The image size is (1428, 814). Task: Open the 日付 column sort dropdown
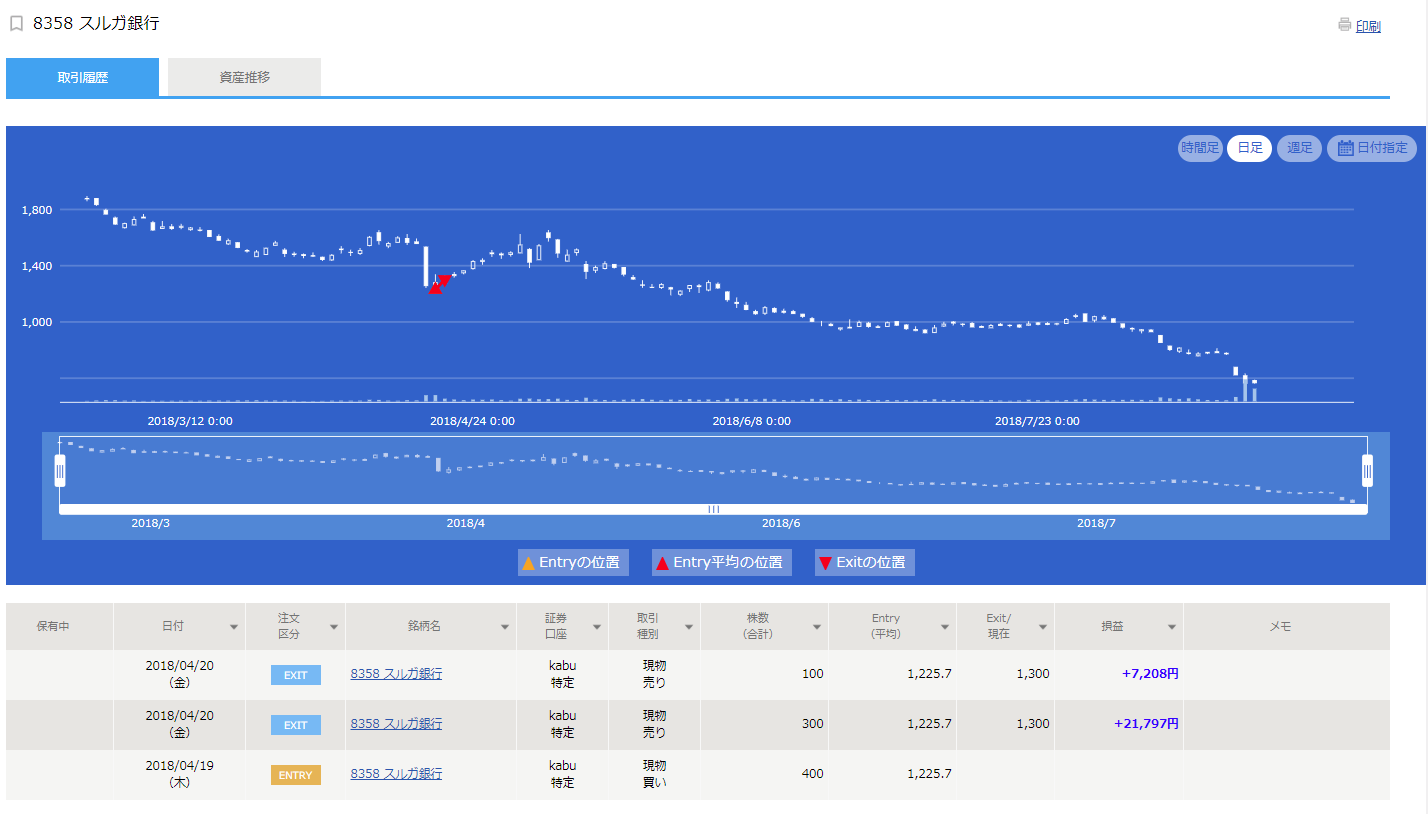[234, 627]
